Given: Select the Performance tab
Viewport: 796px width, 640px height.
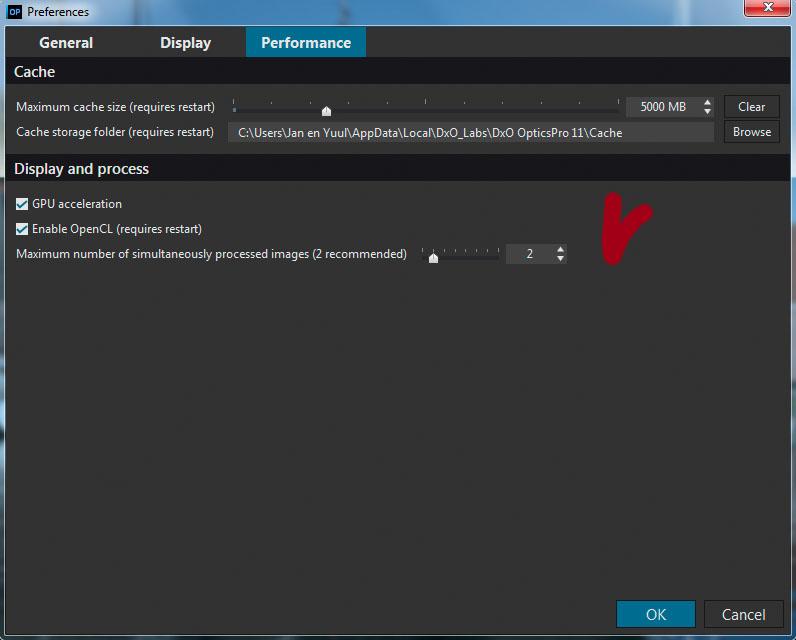Looking at the screenshot, I should [x=306, y=42].
